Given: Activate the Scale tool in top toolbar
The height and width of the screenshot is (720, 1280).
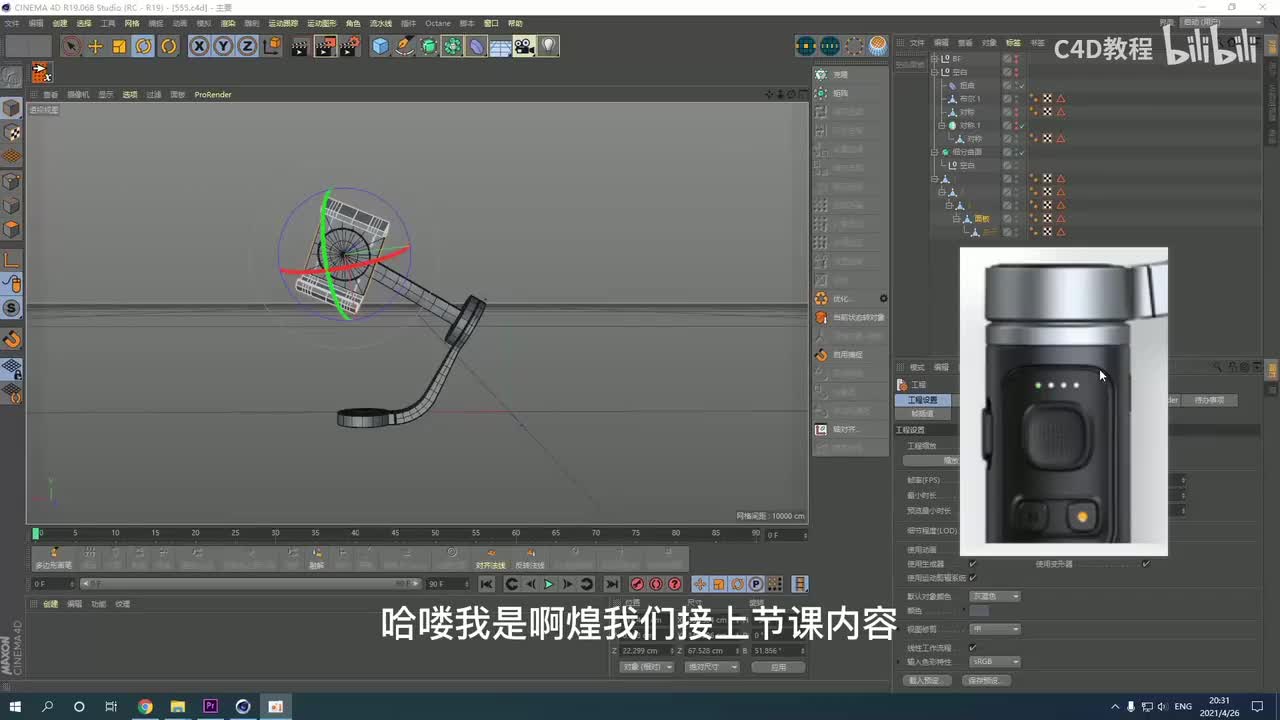Looking at the screenshot, I should tap(119, 46).
